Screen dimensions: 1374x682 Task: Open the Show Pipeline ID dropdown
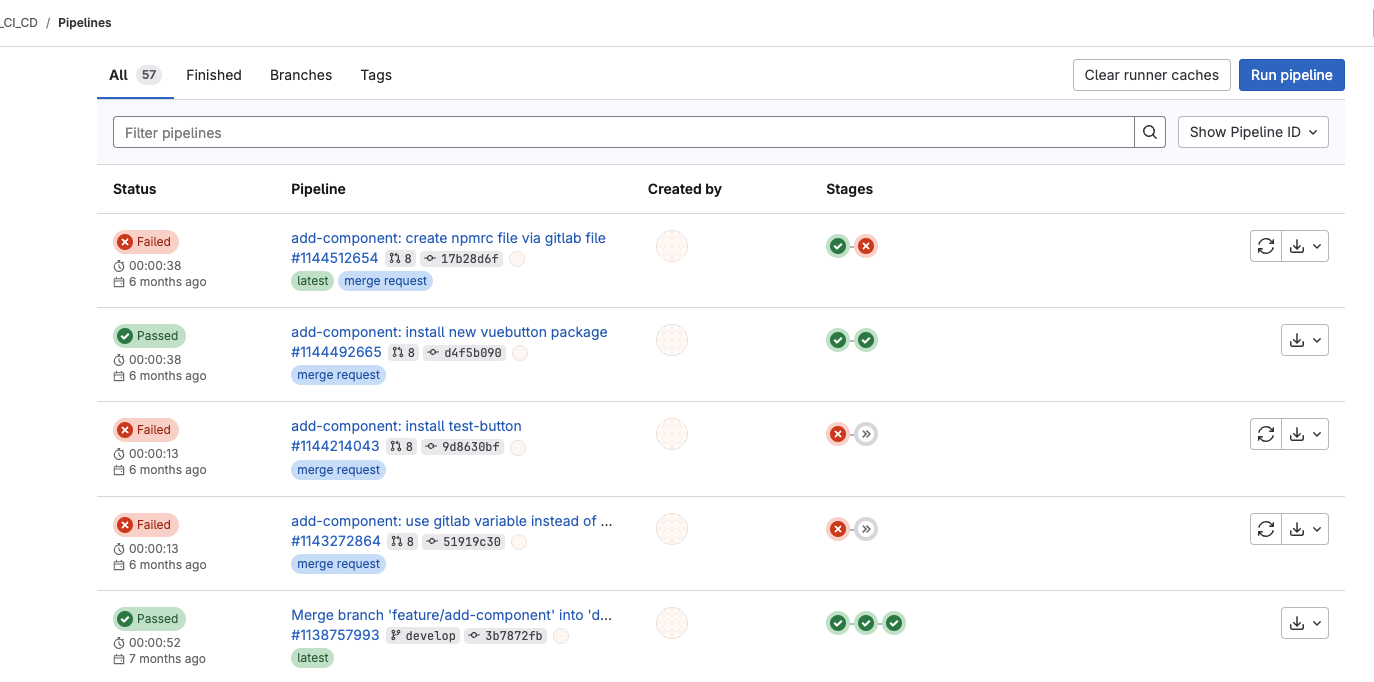pyautogui.click(x=1253, y=132)
